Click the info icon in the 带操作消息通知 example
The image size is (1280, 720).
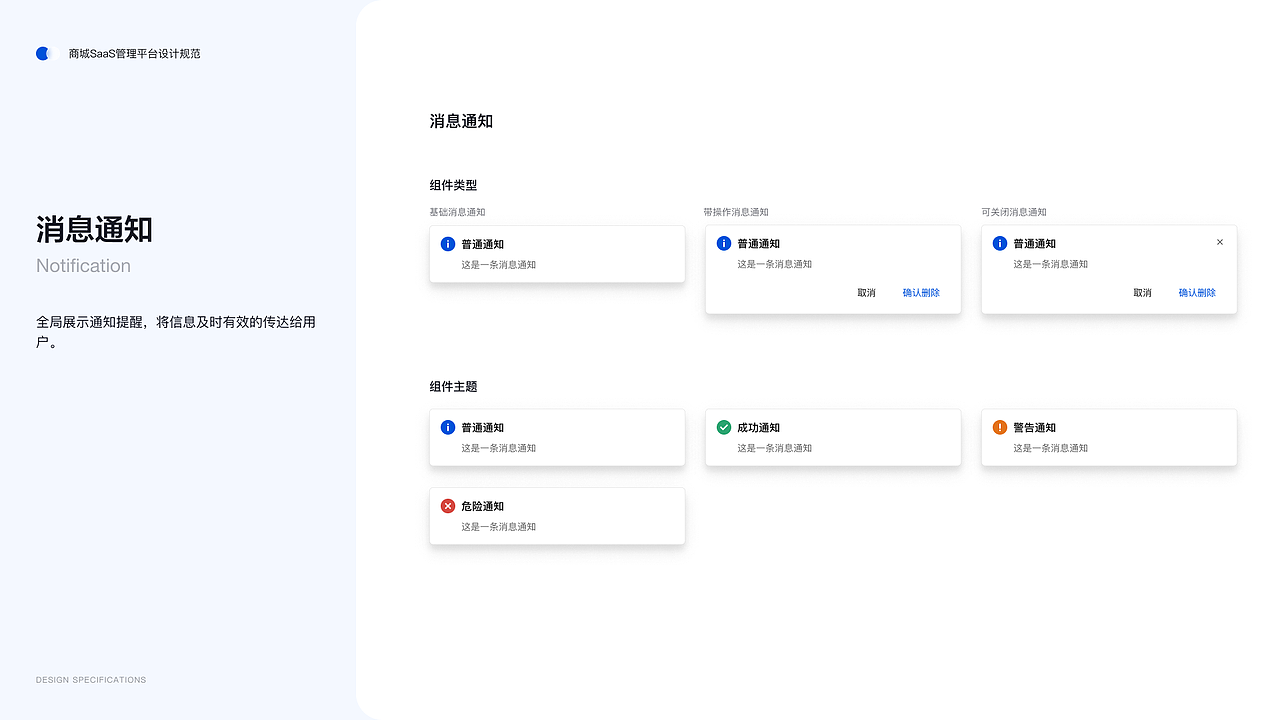(x=723, y=243)
